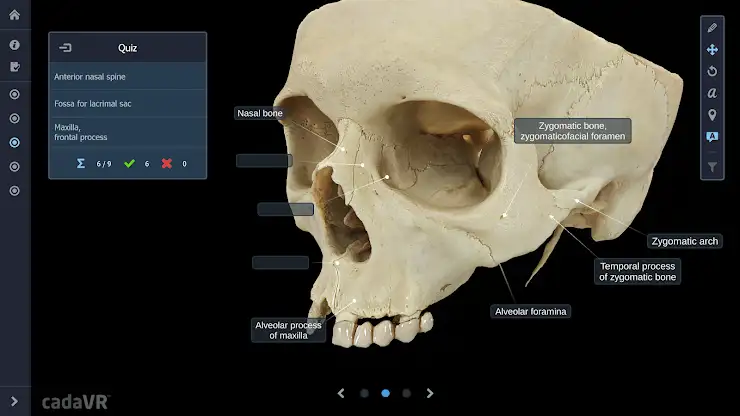
Task: Select the move arrows tool
Action: coord(712,50)
